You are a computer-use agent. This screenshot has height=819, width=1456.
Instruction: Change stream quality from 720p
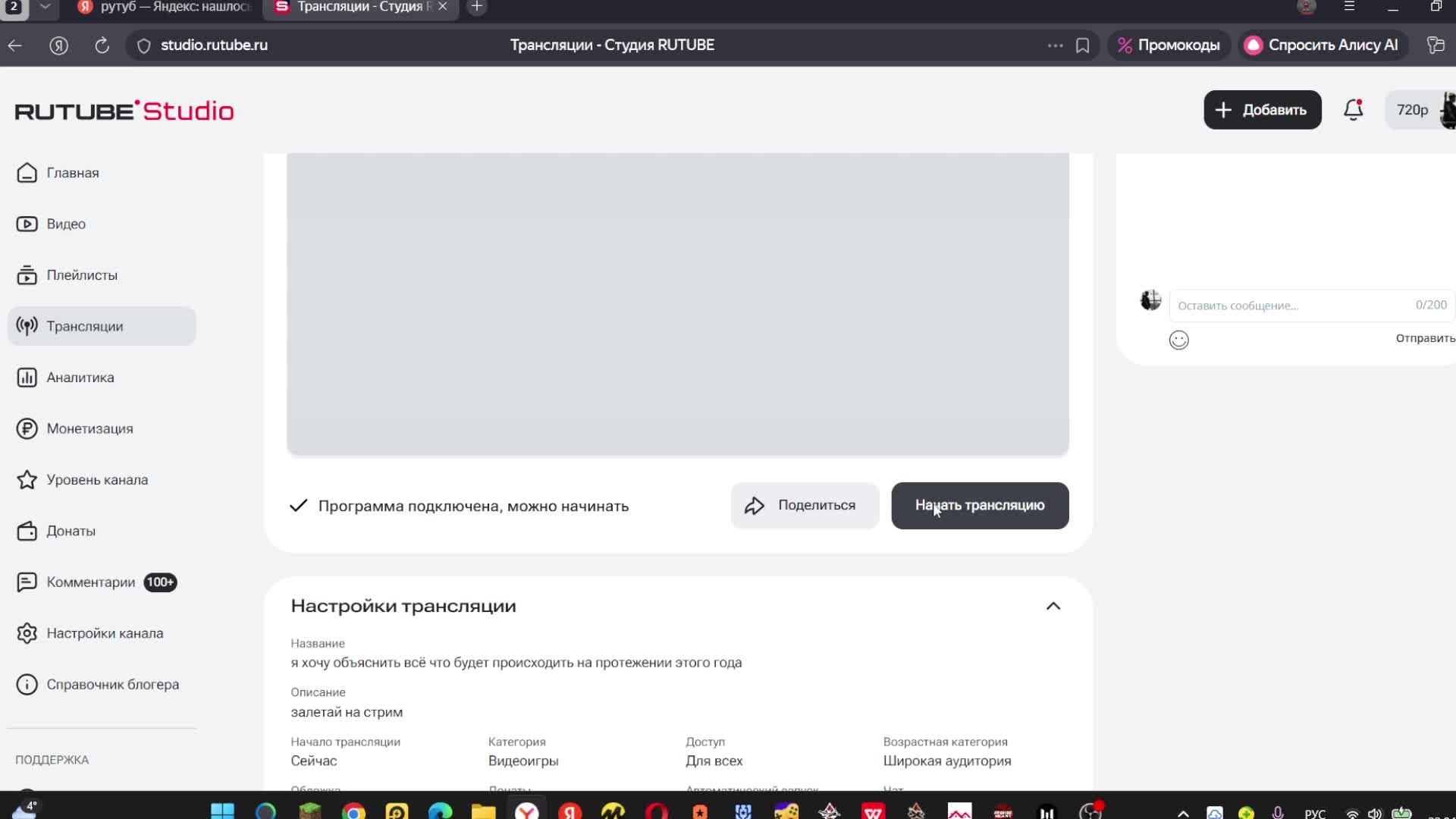[x=1413, y=109]
